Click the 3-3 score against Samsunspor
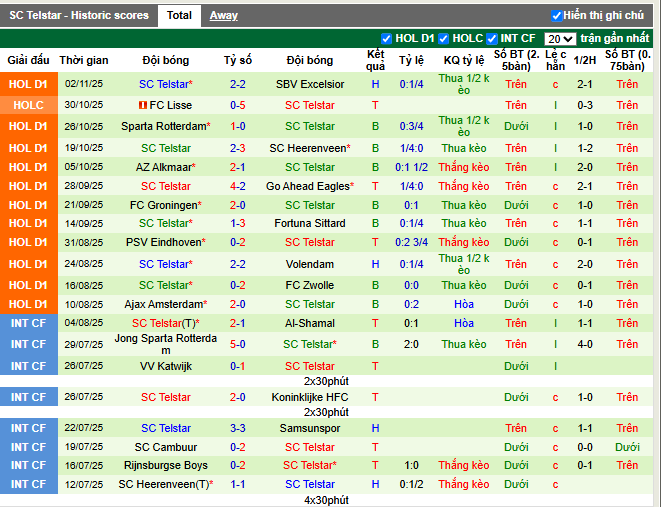This screenshot has height=507, width=661. [x=238, y=428]
